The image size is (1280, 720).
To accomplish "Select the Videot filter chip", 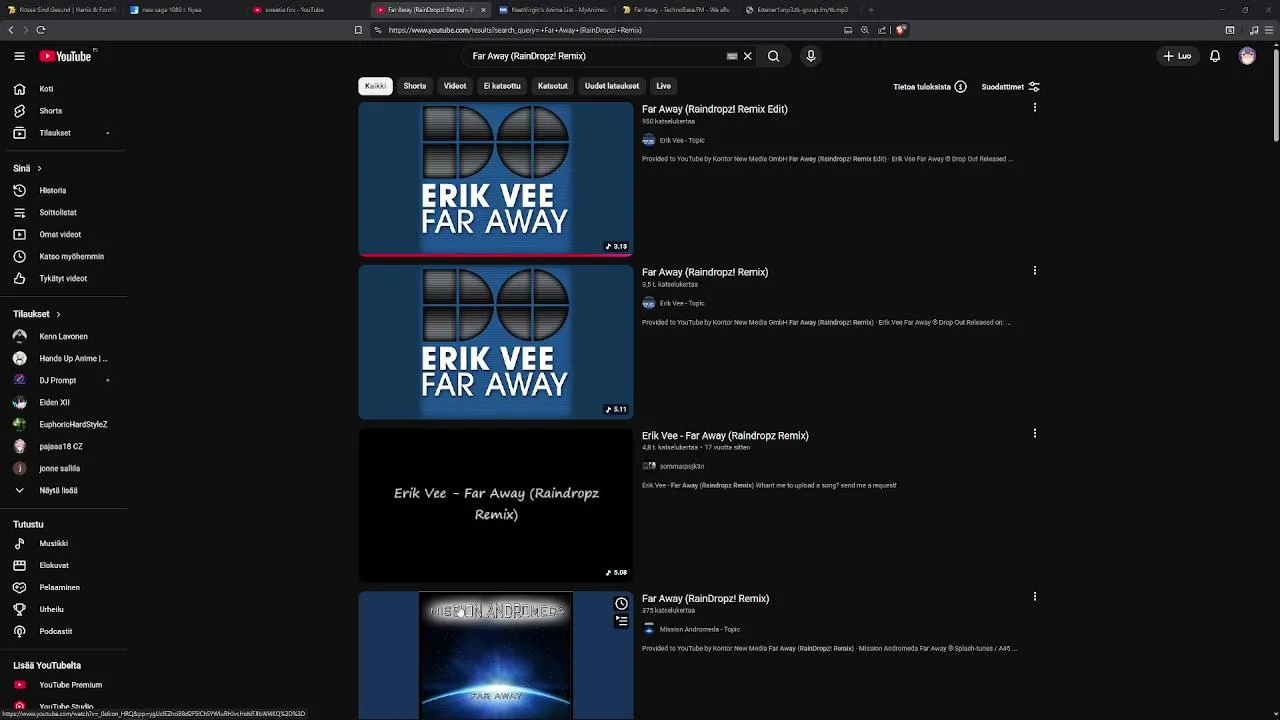I will click(455, 86).
